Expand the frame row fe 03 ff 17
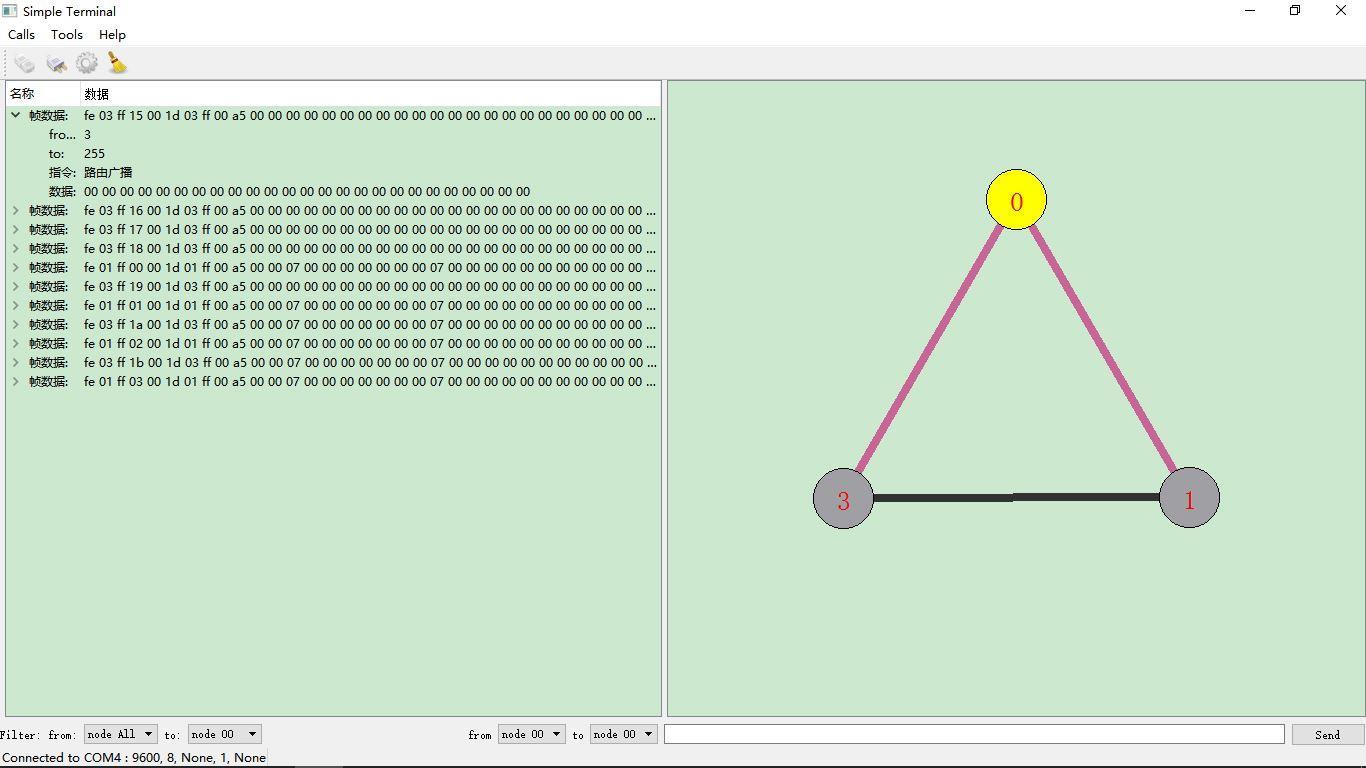 [15, 229]
